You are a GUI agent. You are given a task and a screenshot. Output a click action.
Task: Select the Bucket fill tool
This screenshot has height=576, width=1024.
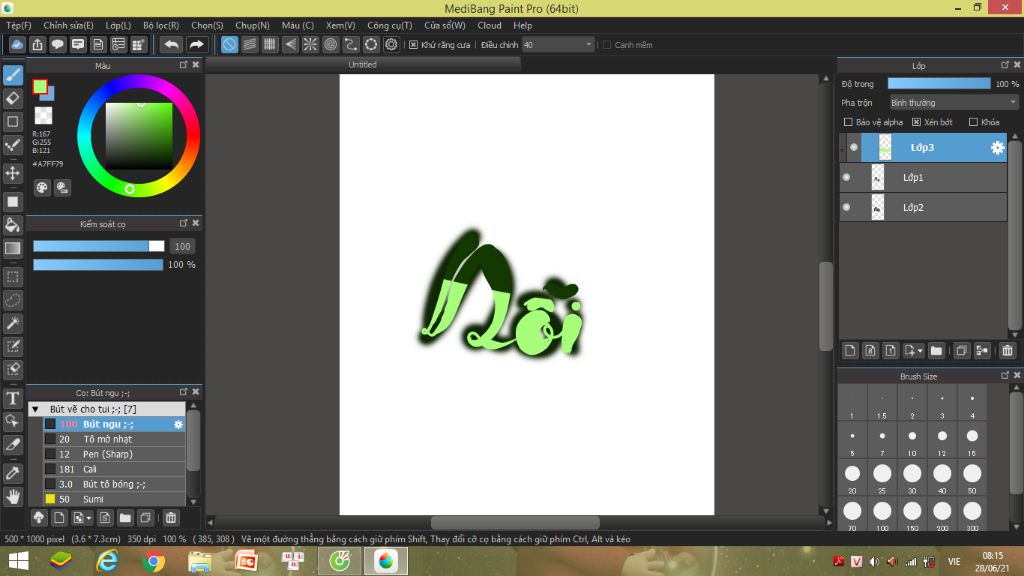pyautogui.click(x=12, y=225)
